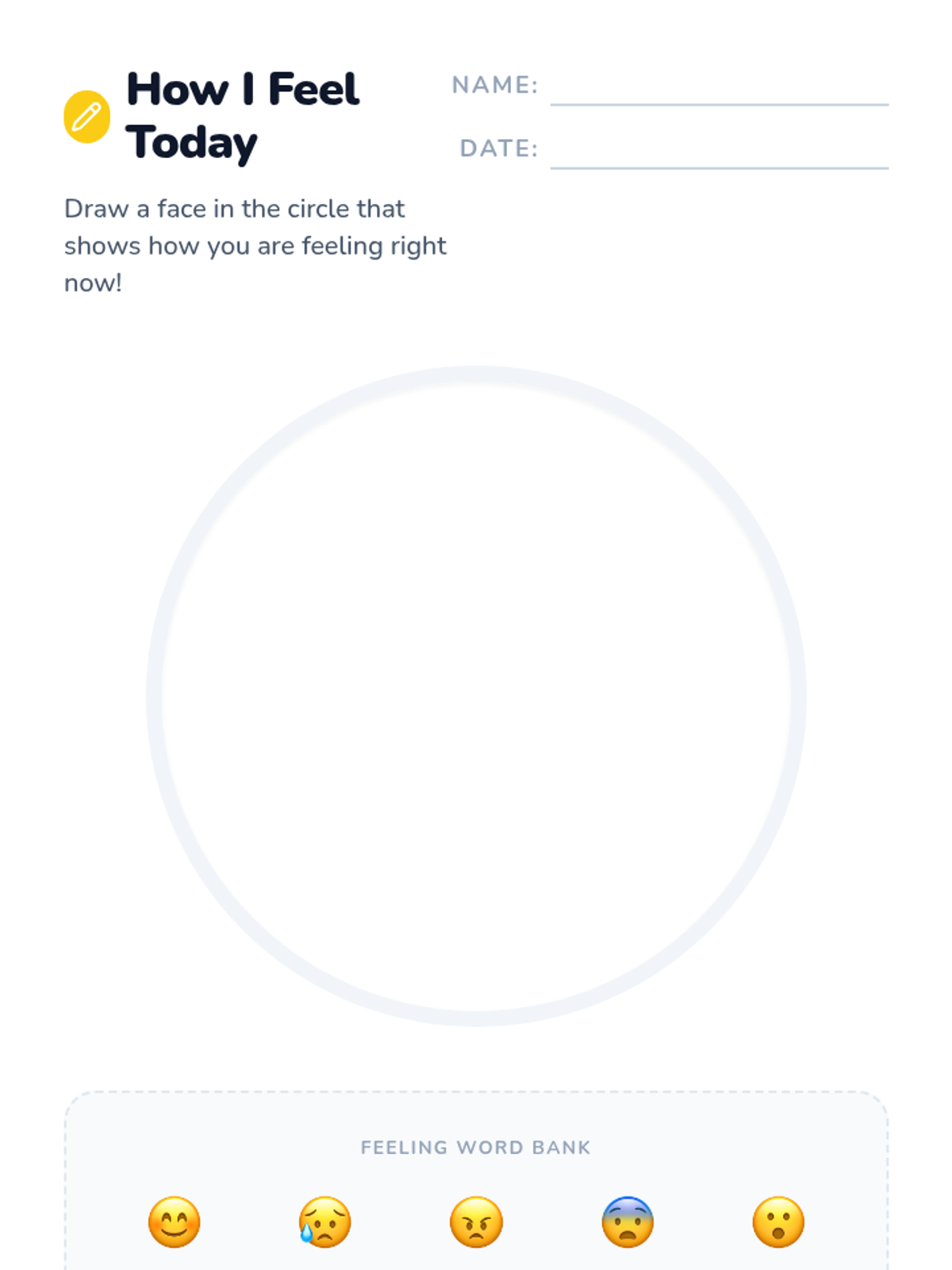Click the yellow pencil icon
Viewport: 952px width, 1270px height.
tap(86, 117)
